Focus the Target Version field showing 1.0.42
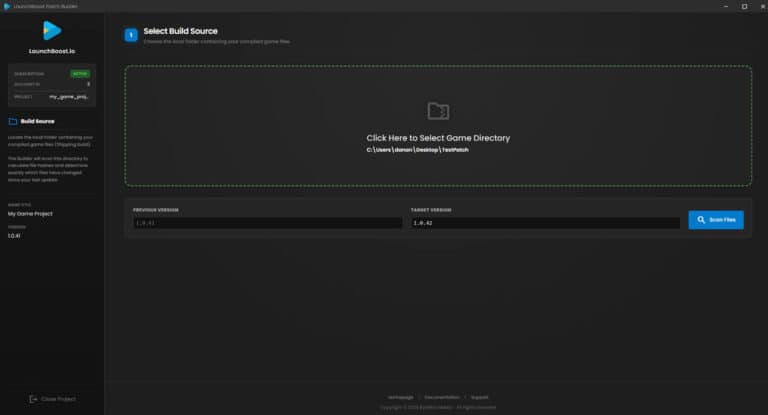Image resolution: width=768 pixels, height=415 pixels. click(545, 223)
